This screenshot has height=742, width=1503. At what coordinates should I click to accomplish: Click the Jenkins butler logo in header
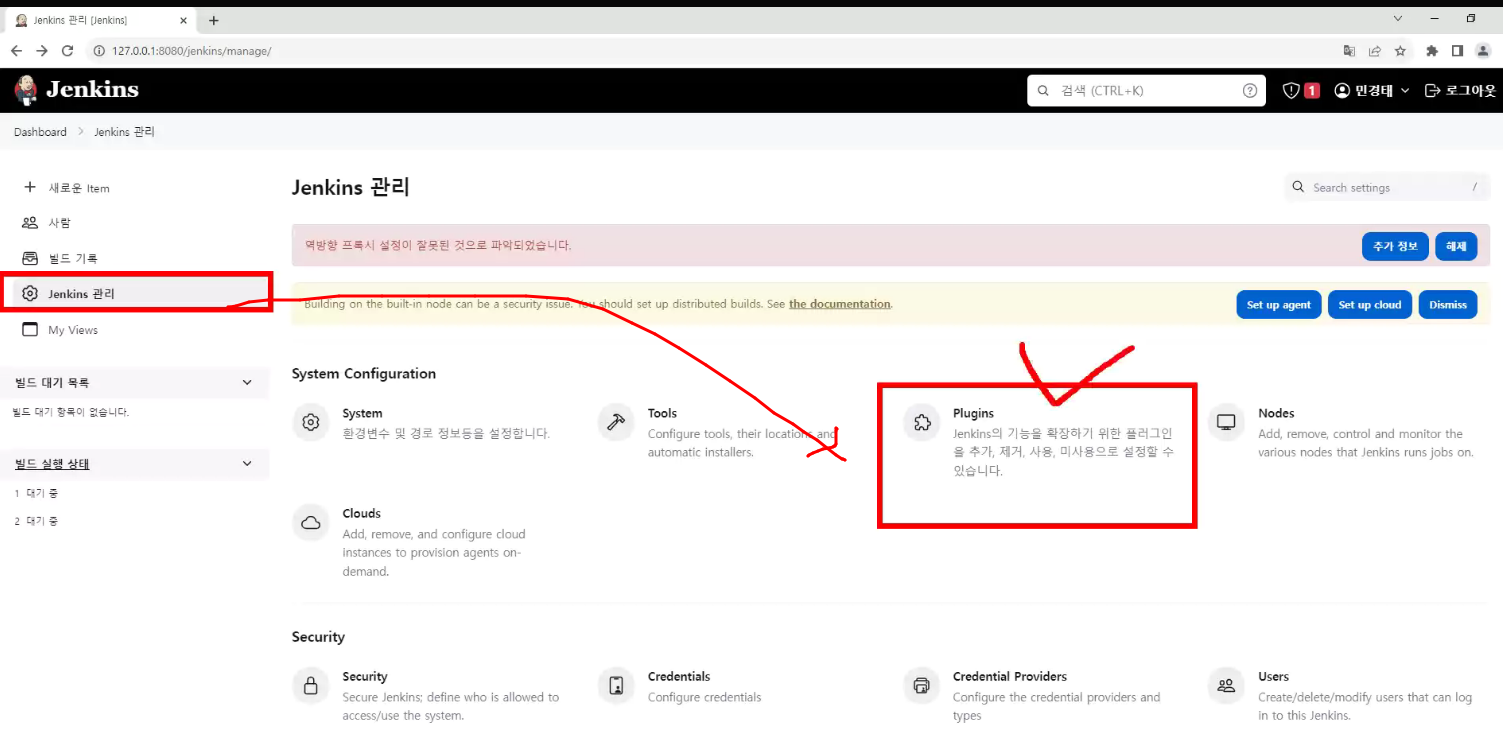pos(26,90)
